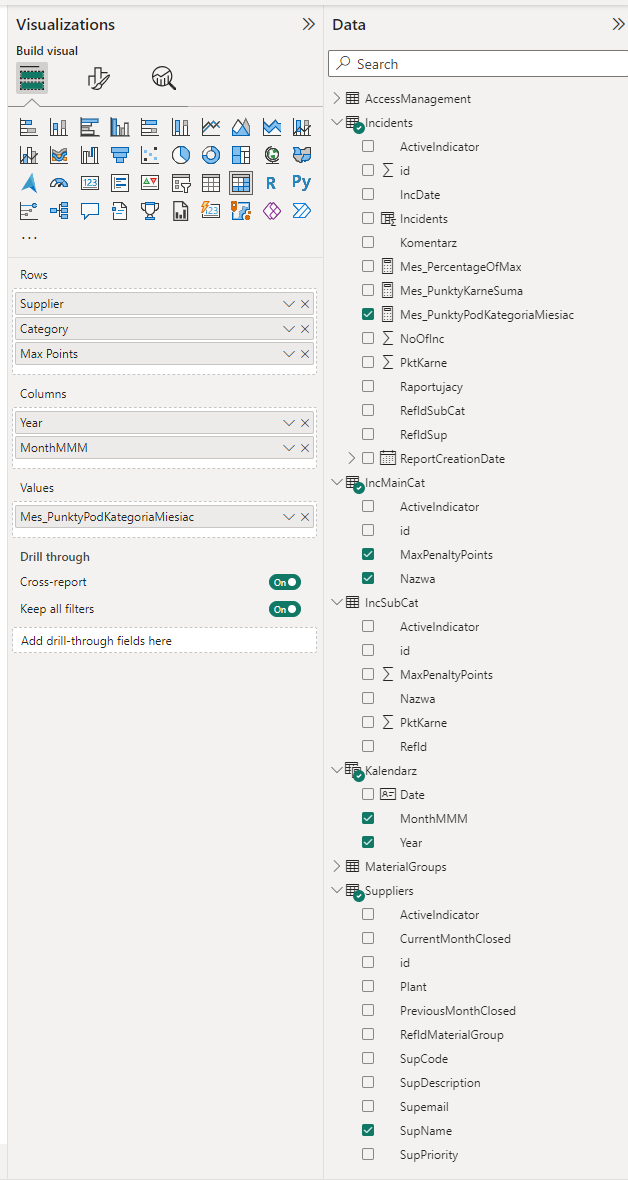Add the Power Automate visual
628x1180 pixels.
point(302,211)
